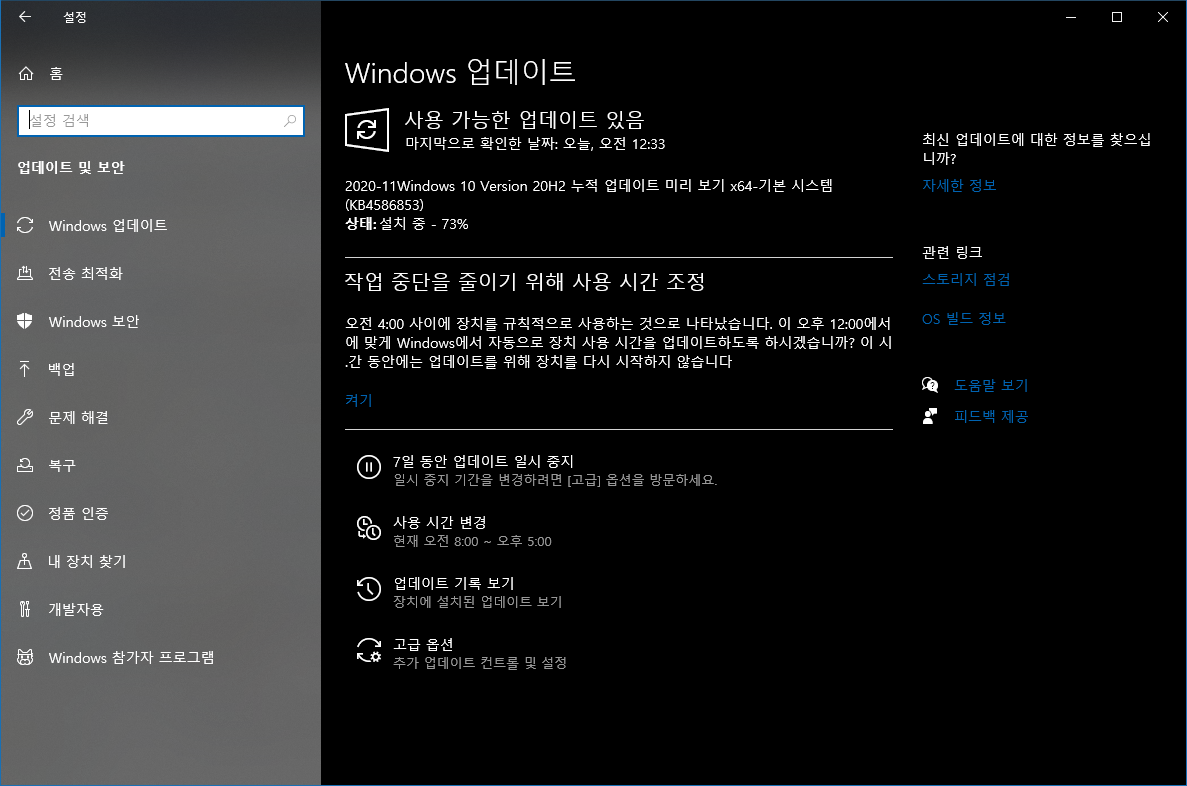Open the 개발자용 page

160,609
